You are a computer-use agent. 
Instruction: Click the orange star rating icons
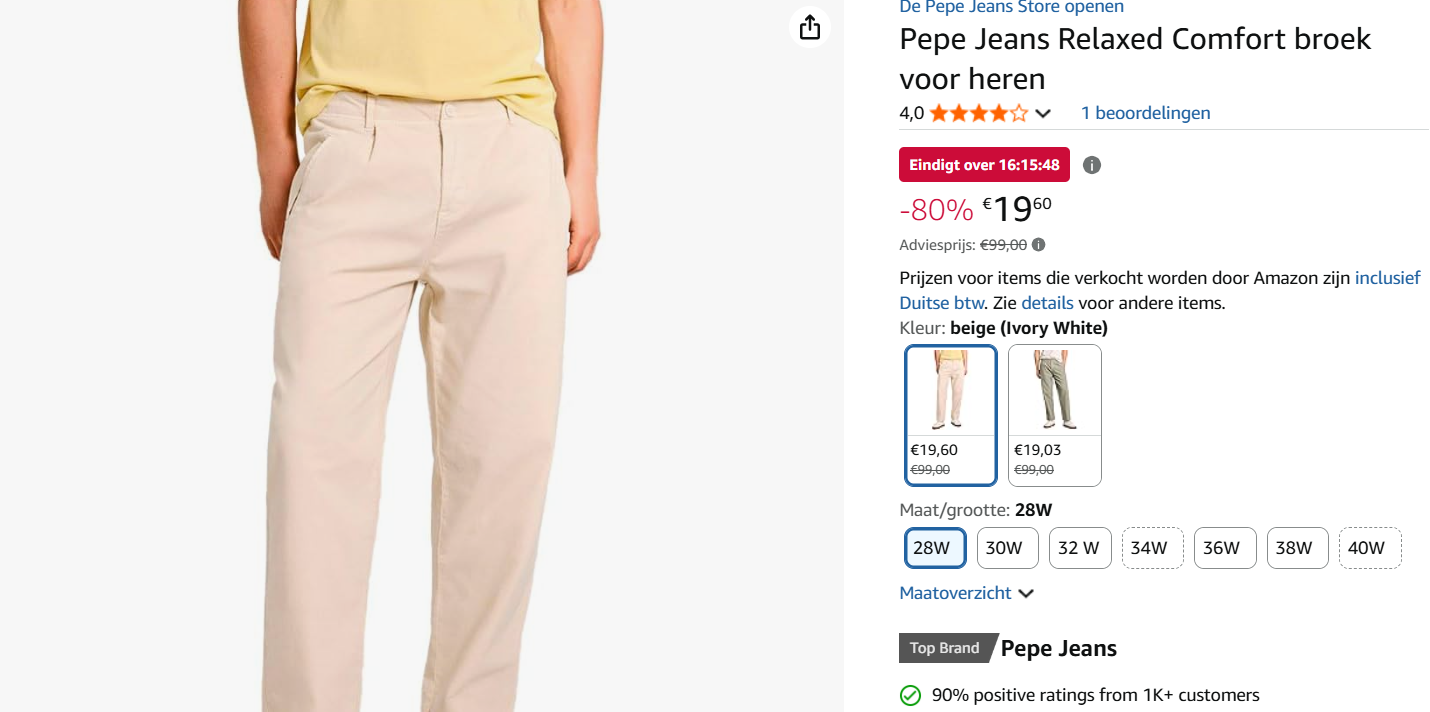(x=976, y=113)
